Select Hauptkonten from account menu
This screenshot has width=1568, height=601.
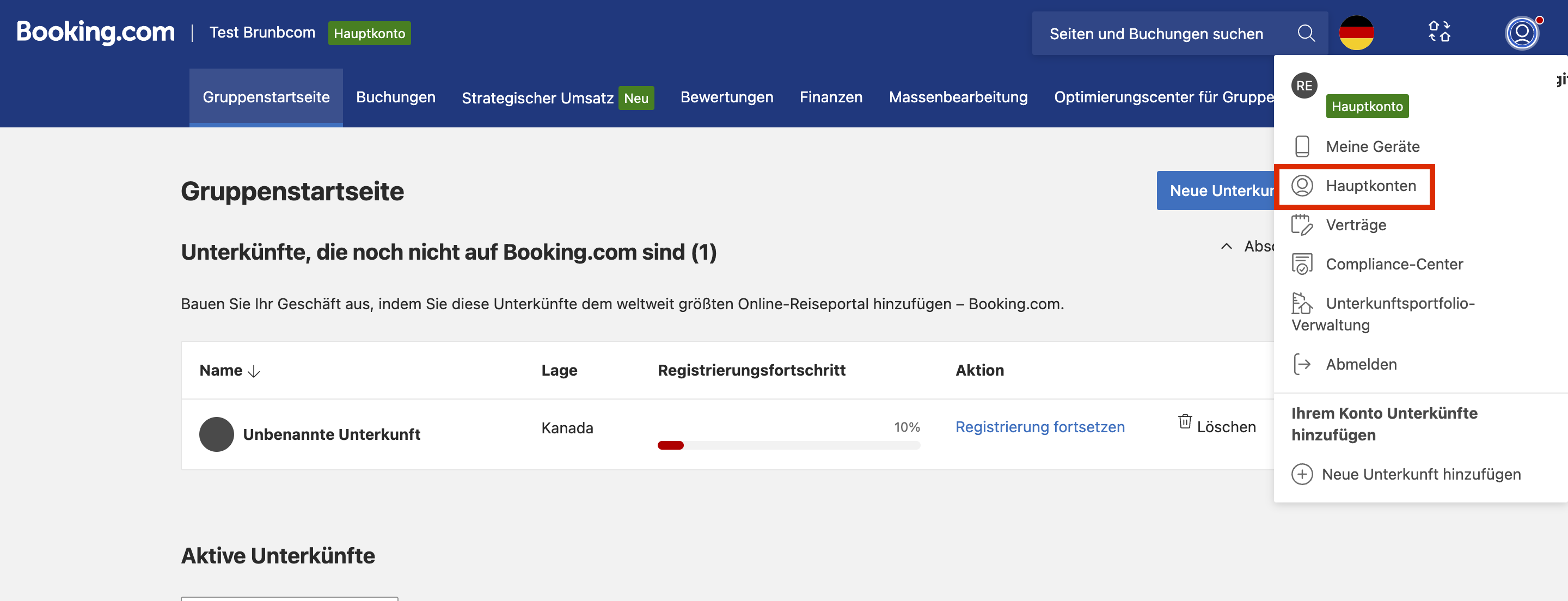click(x=1370, y=186)
